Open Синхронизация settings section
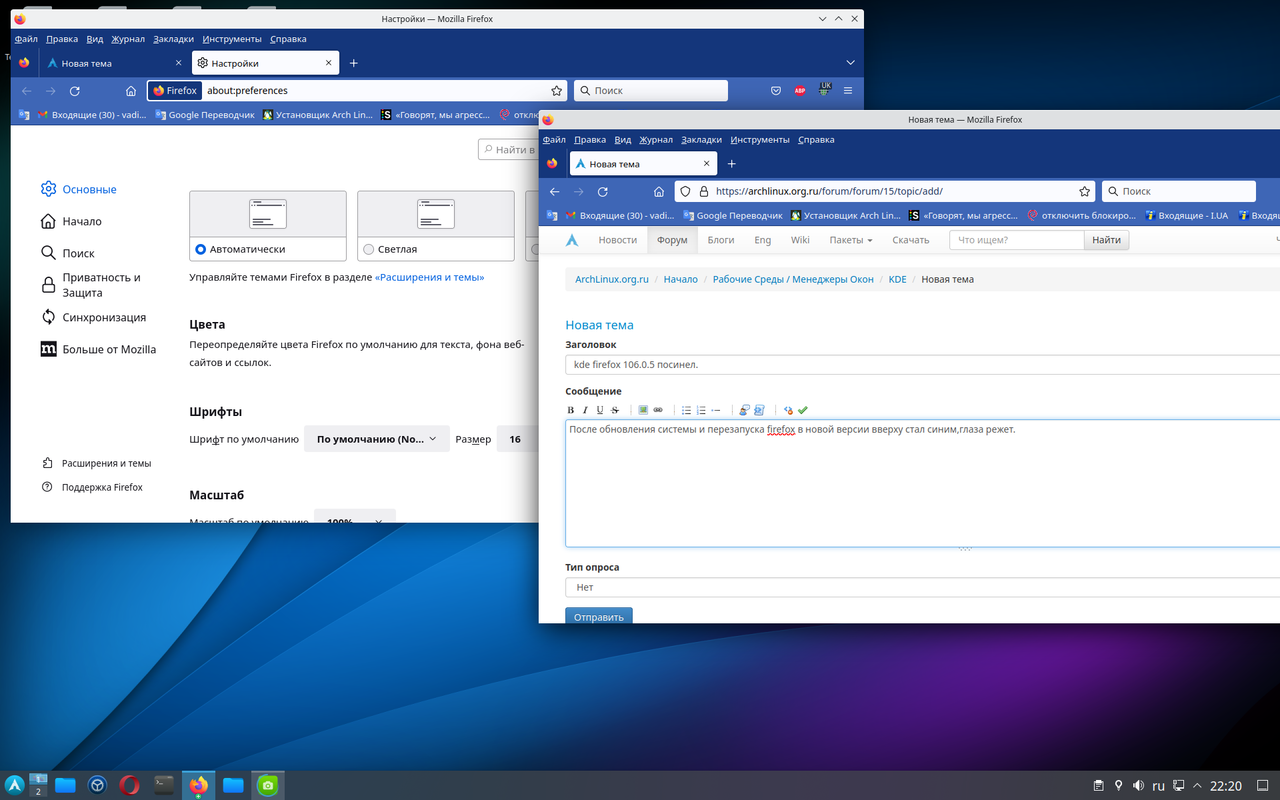The height and width of the screenshot is (800, 1280). [x=93, y=317]
